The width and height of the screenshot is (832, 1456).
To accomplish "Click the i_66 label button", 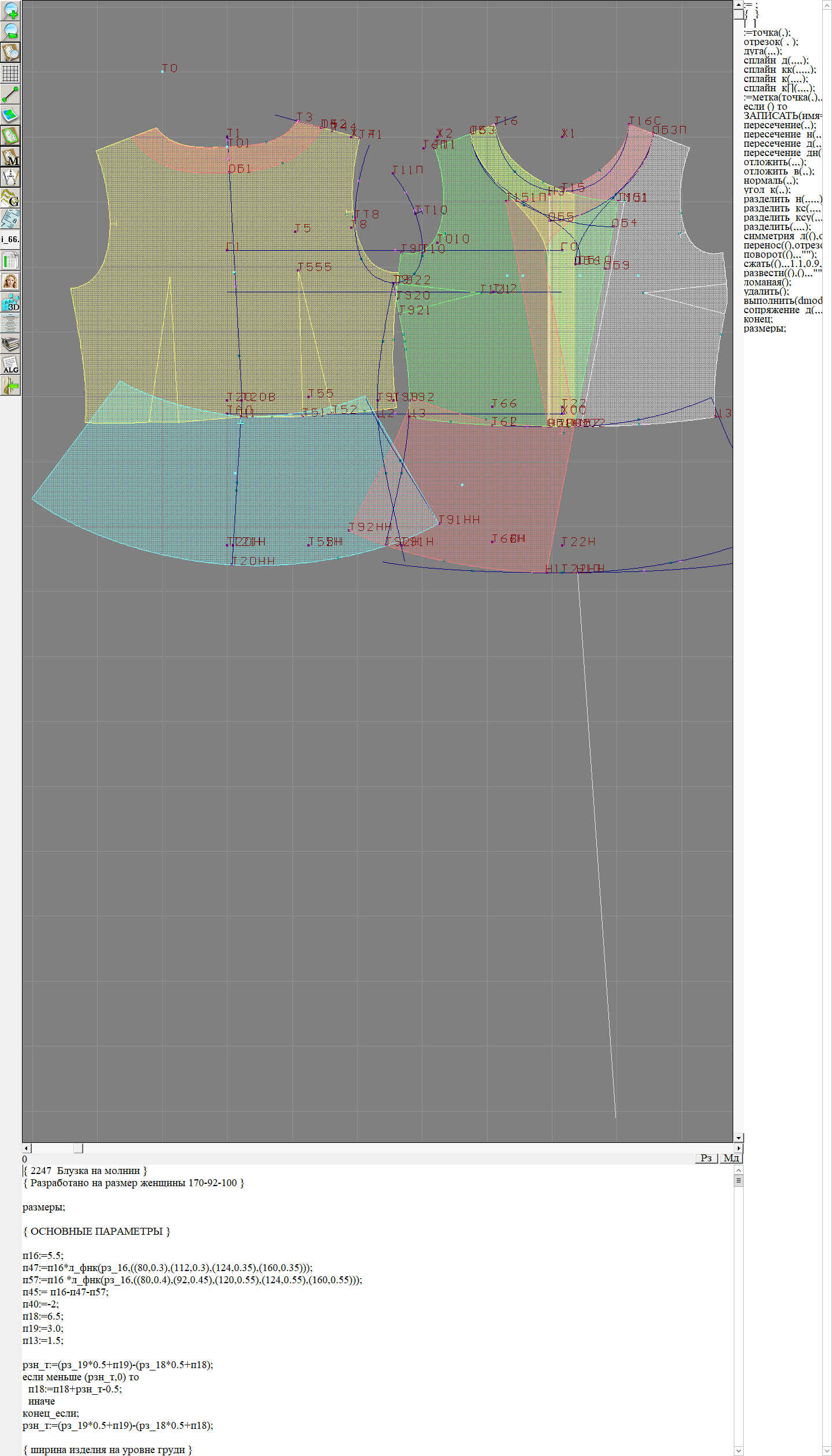I will click(x=10, y=239).
